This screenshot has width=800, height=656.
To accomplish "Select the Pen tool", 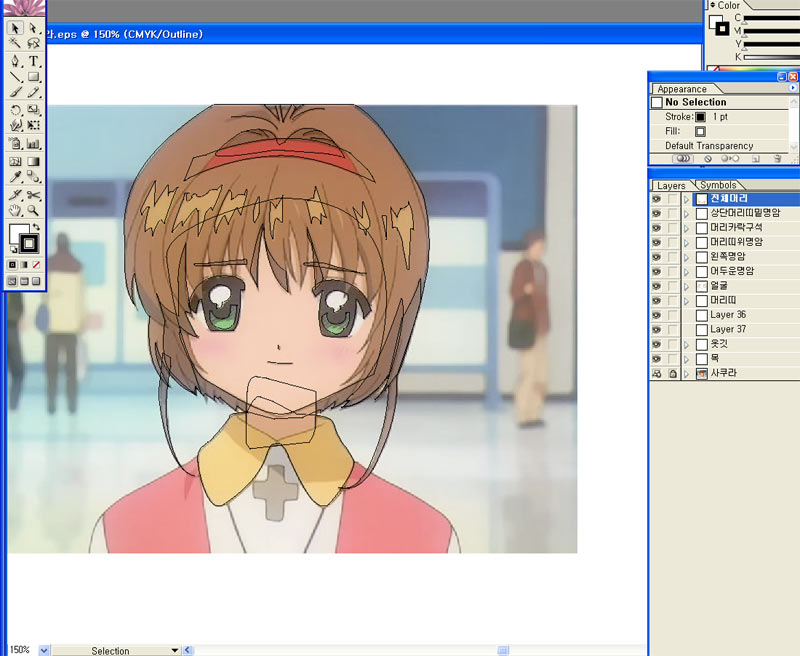I will pos(15,60).
